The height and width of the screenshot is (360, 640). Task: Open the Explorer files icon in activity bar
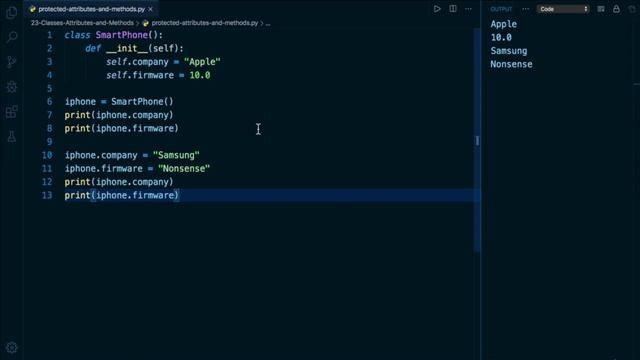point(12,12)
